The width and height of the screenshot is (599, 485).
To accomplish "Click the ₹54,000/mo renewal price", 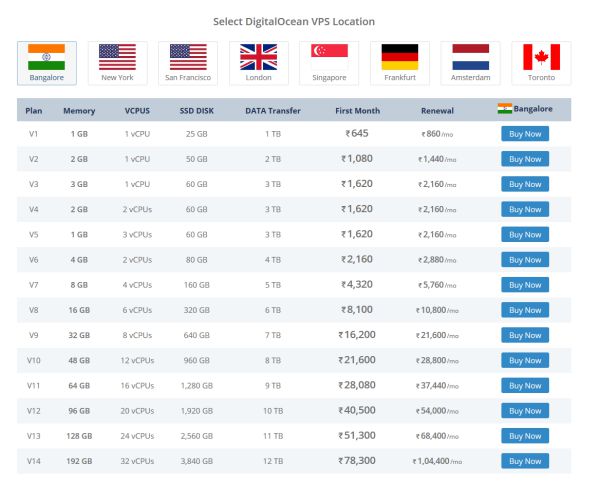I will (437, 411).
